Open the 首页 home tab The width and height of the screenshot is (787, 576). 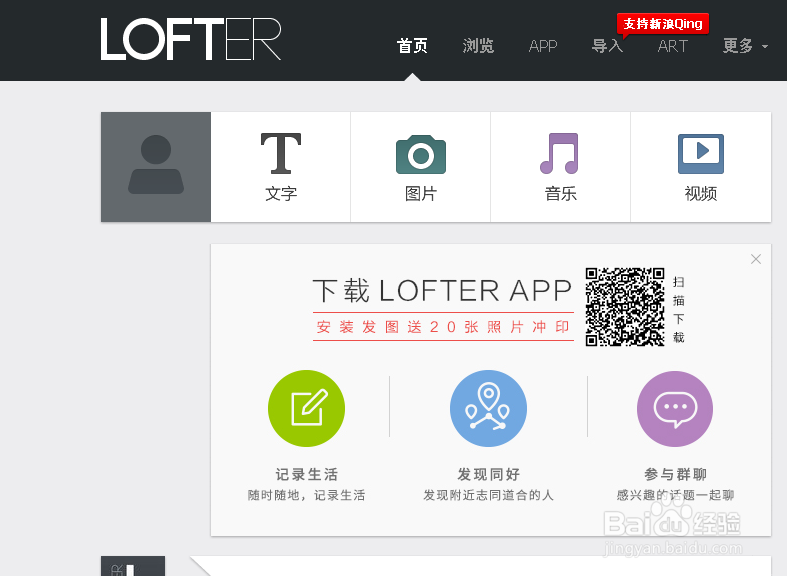pyautogui.click(x=412, y=46)
